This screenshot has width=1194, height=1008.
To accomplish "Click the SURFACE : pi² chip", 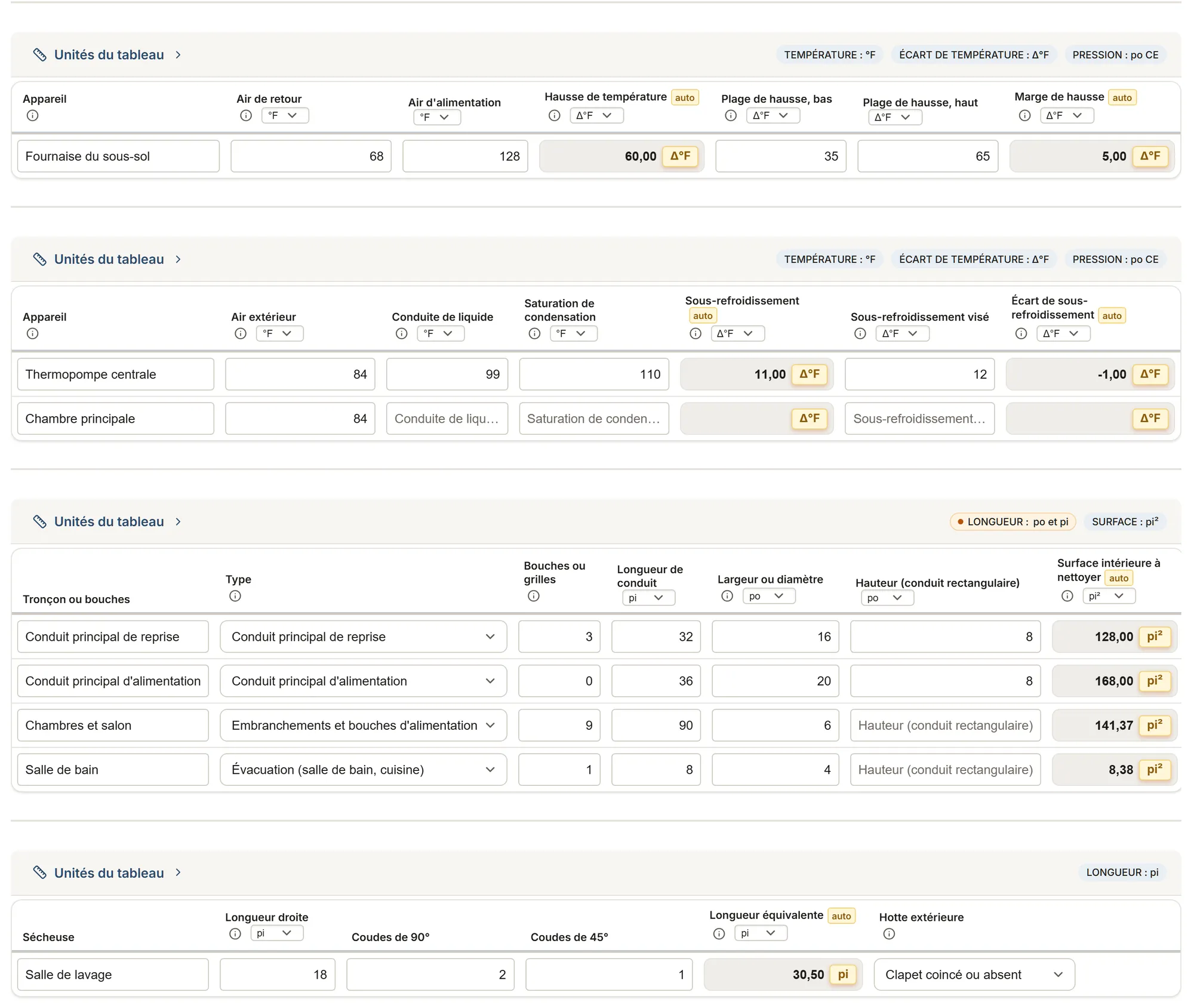I will coord(1125,522).
